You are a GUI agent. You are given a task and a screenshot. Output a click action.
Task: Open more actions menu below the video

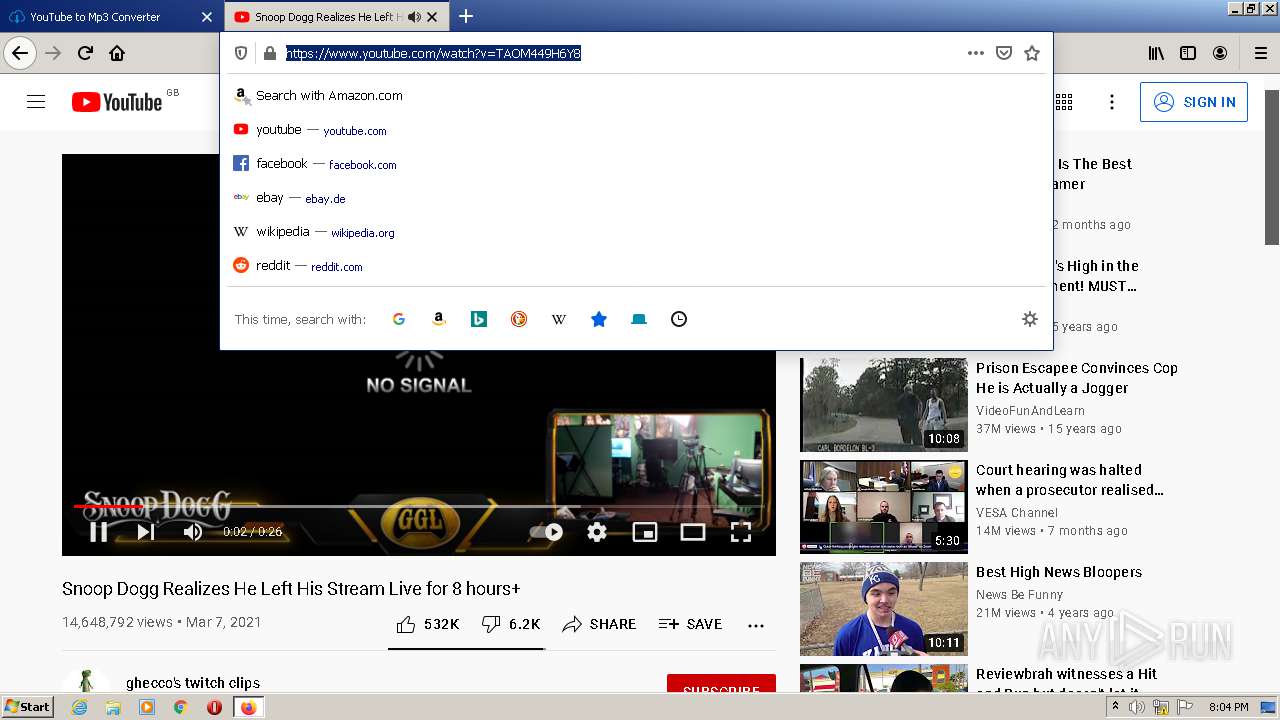[756, 625]
